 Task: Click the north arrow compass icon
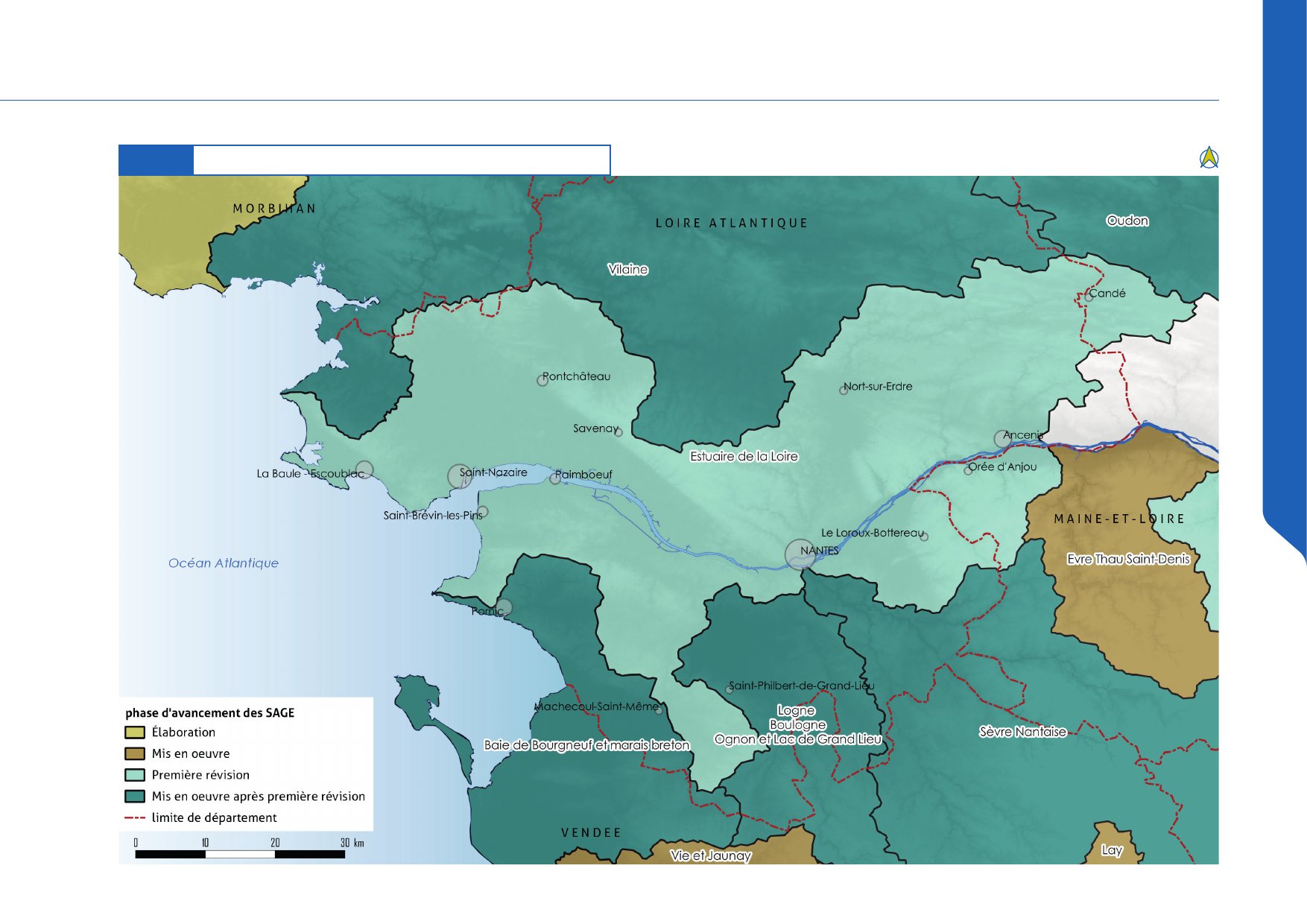[x=1209, y=157]
